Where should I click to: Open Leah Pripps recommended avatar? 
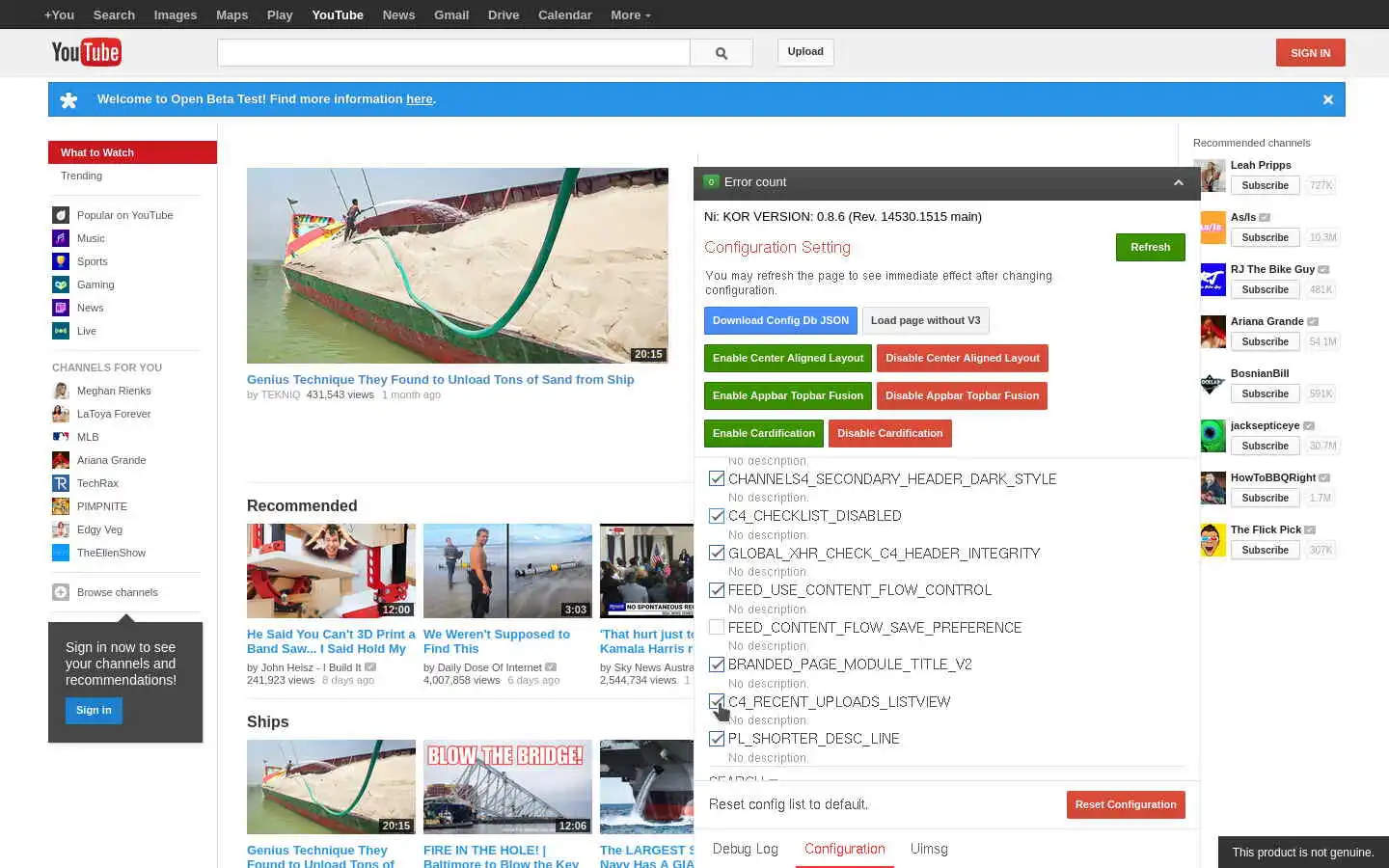pyautogui.click(x=1212, y=176)
